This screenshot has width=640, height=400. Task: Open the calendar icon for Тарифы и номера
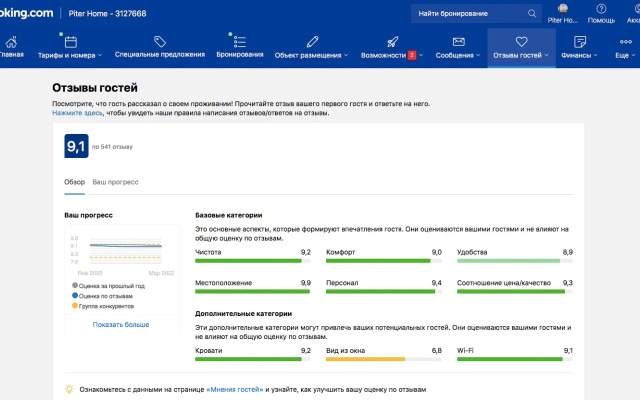(71, 42)
